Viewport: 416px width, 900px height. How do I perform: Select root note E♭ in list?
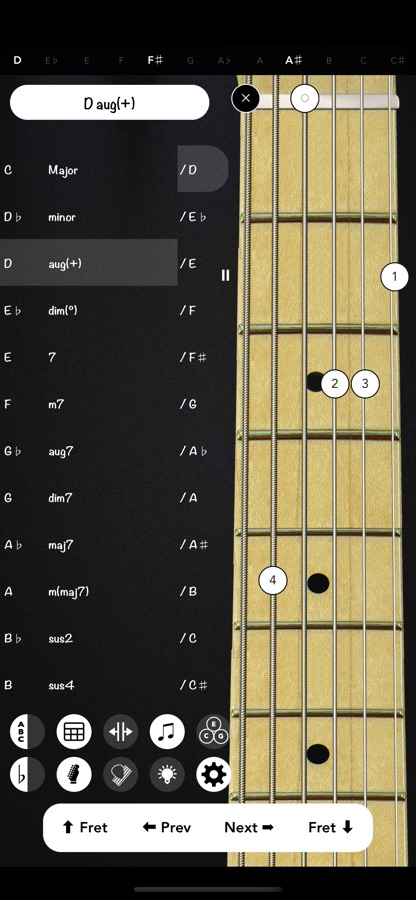[x=13, y=311]
